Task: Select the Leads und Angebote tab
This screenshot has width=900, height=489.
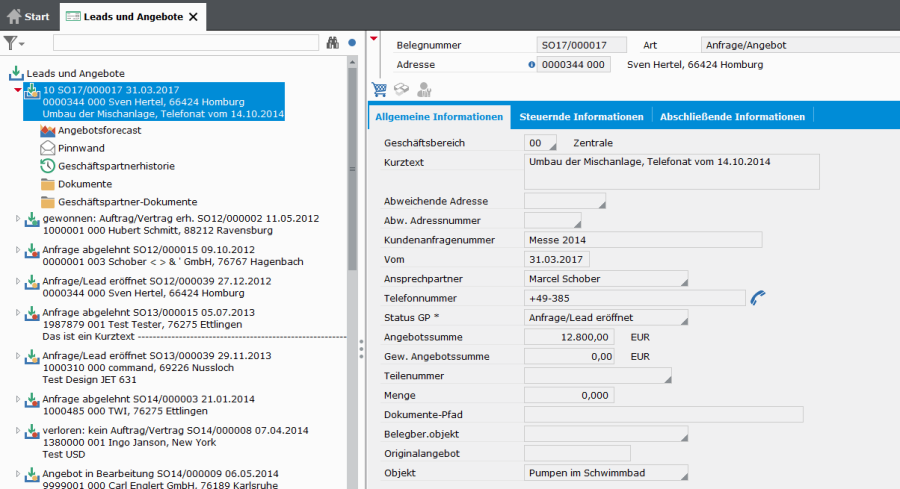Action: [133, 17]
